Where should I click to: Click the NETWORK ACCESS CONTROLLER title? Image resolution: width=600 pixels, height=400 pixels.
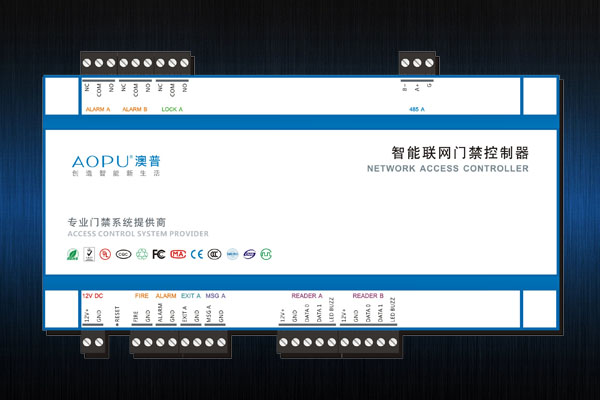click(x=448, y=168)
